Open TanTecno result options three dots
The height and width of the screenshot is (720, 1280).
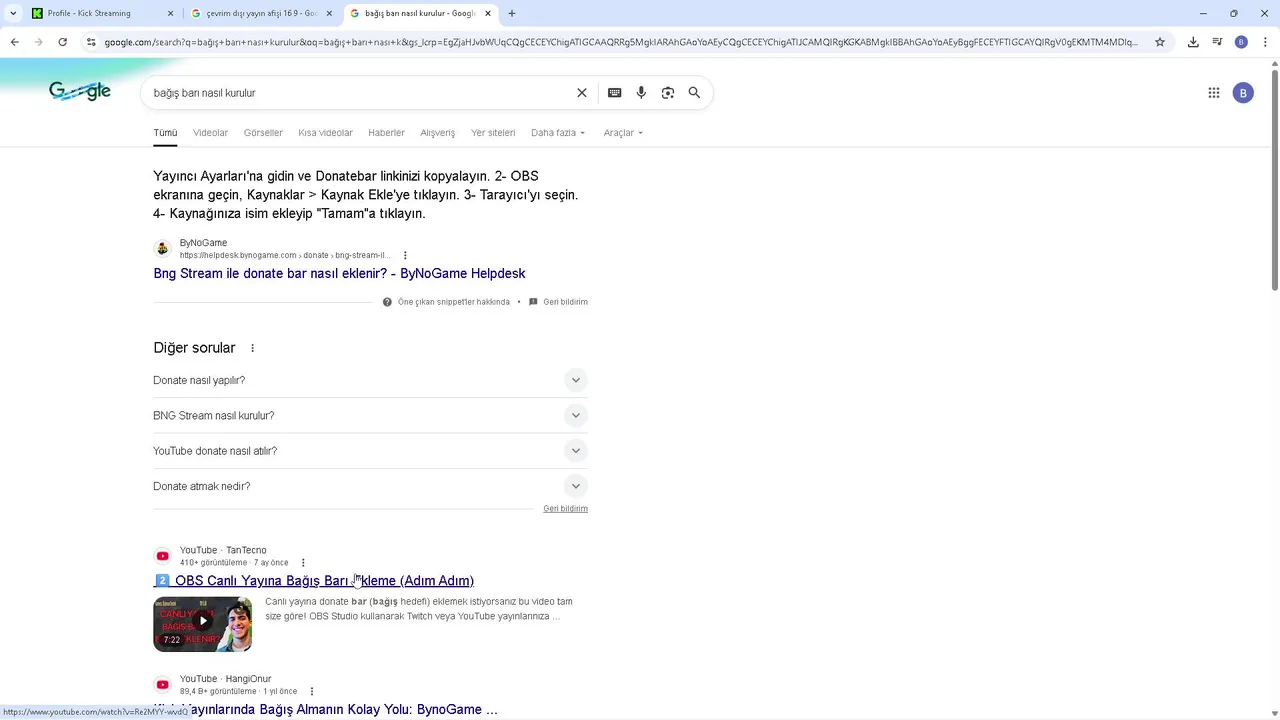[303, 563]
